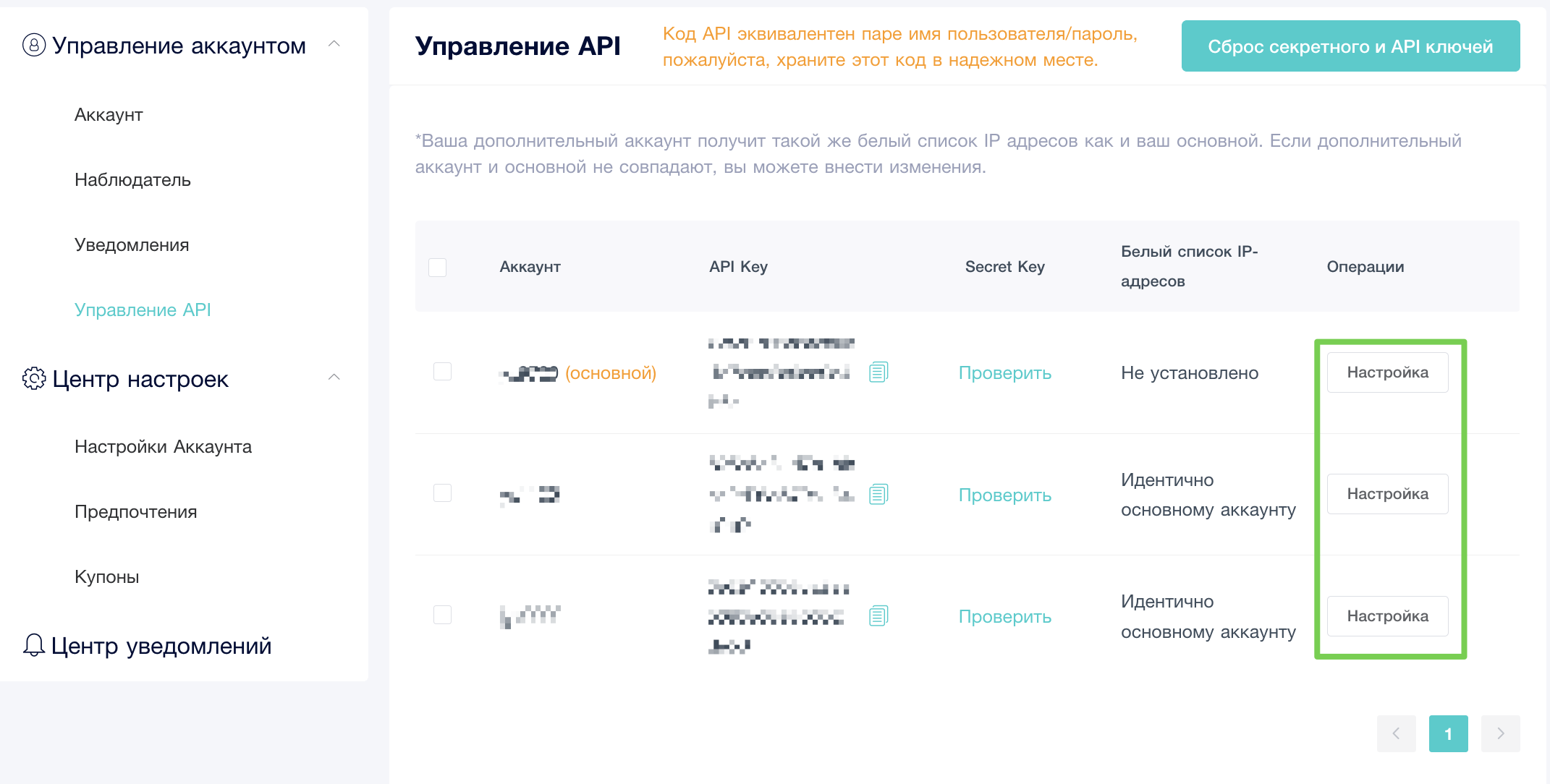Go to next page arrow

[1500, 733]
